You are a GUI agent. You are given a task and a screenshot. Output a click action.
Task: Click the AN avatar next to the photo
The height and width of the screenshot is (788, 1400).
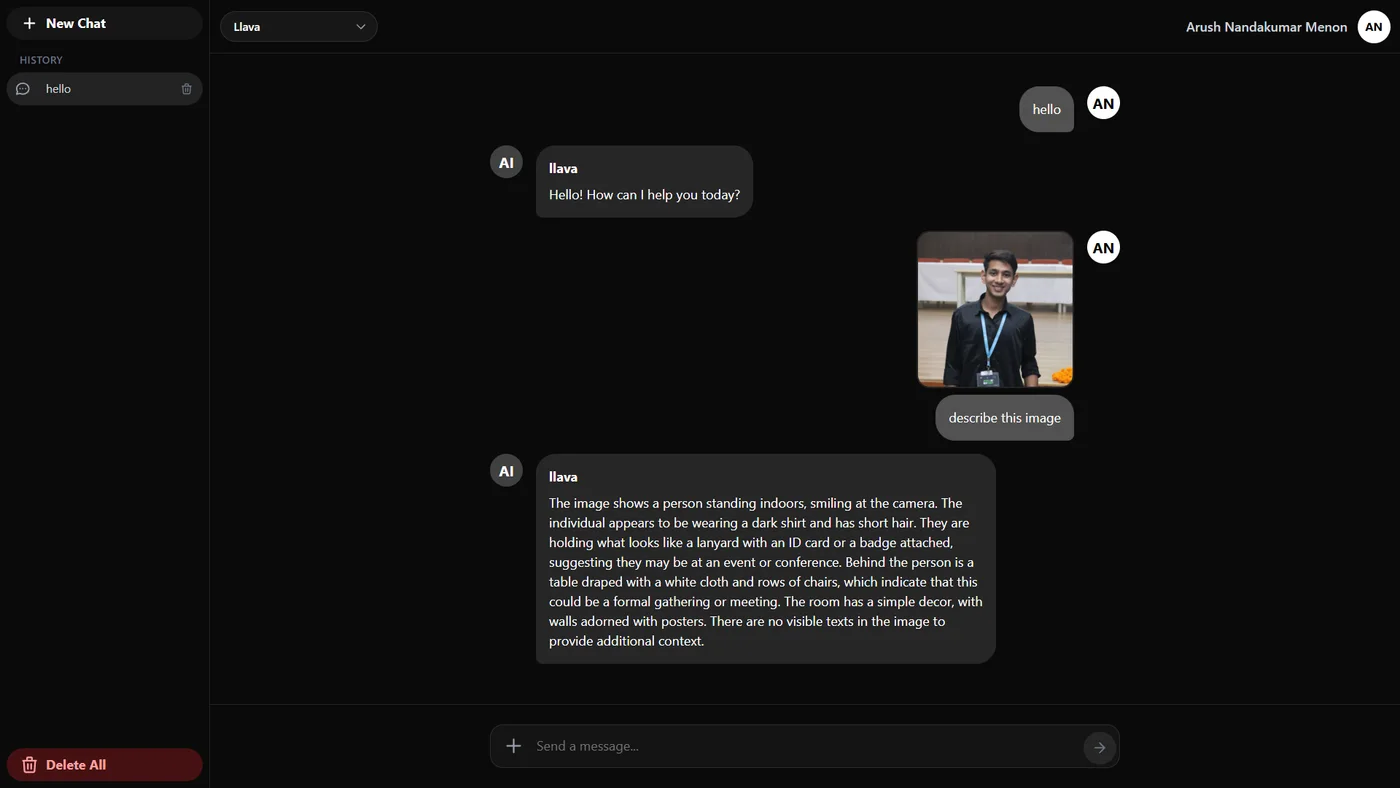(x=1103, y=247)
